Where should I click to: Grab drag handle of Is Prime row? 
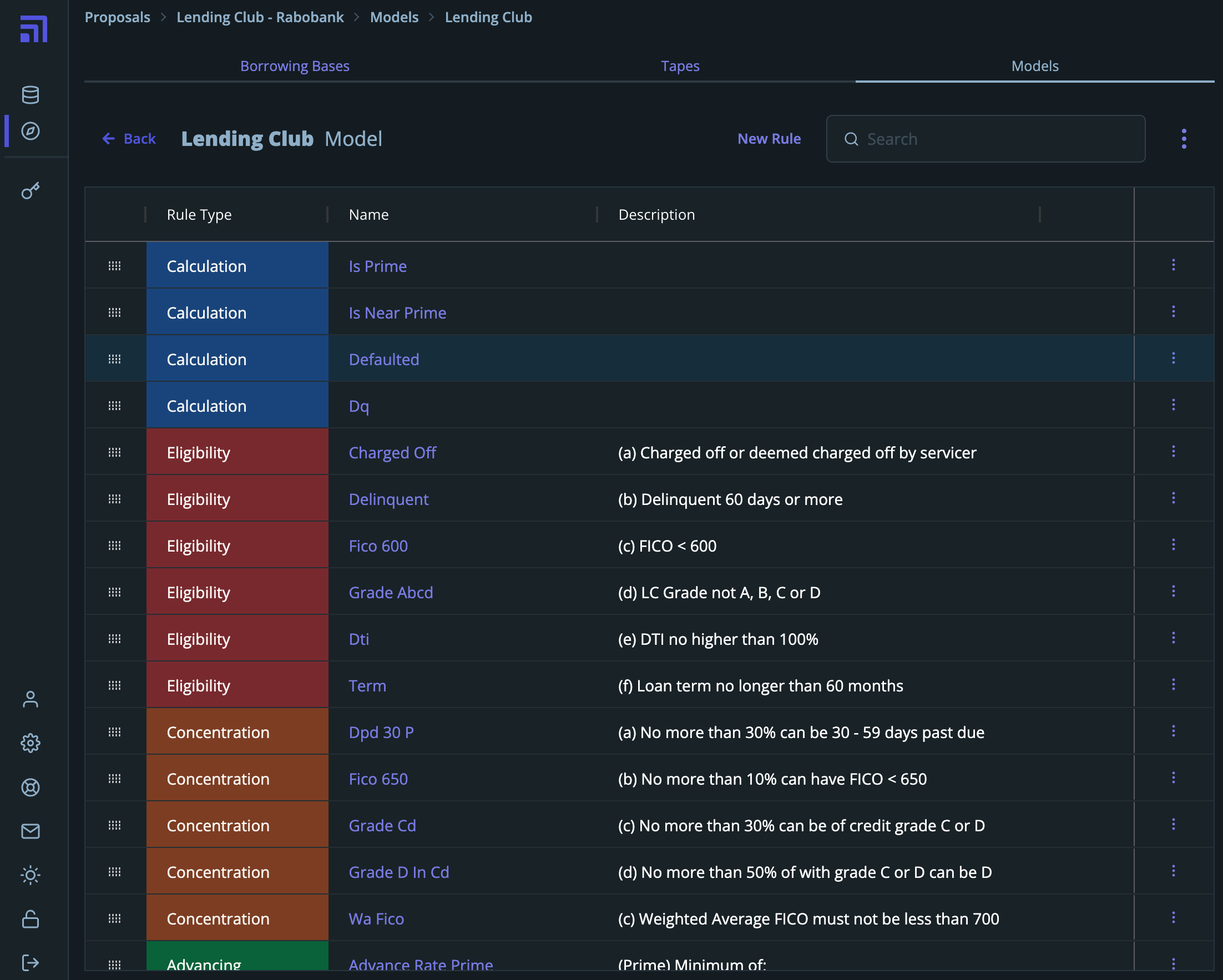(114, 266)
